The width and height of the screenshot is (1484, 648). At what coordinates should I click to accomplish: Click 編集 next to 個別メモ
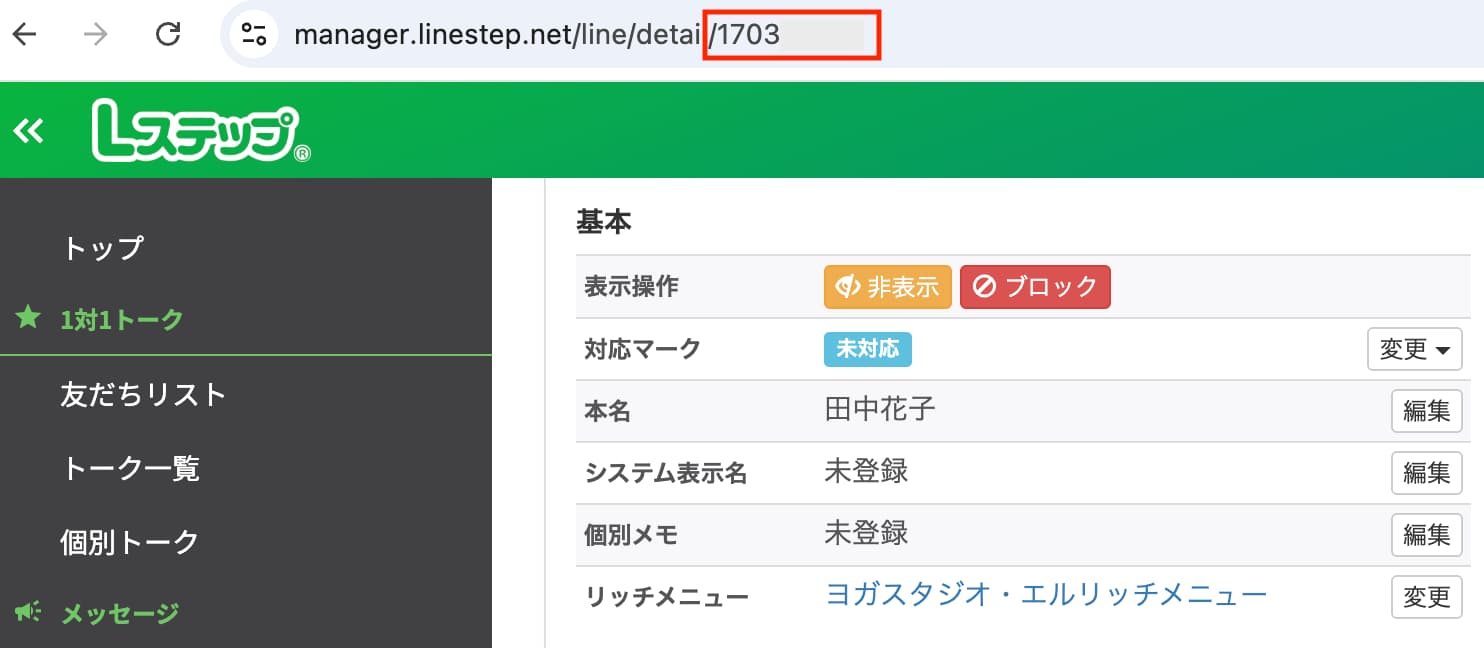[x=1426, y=535]
